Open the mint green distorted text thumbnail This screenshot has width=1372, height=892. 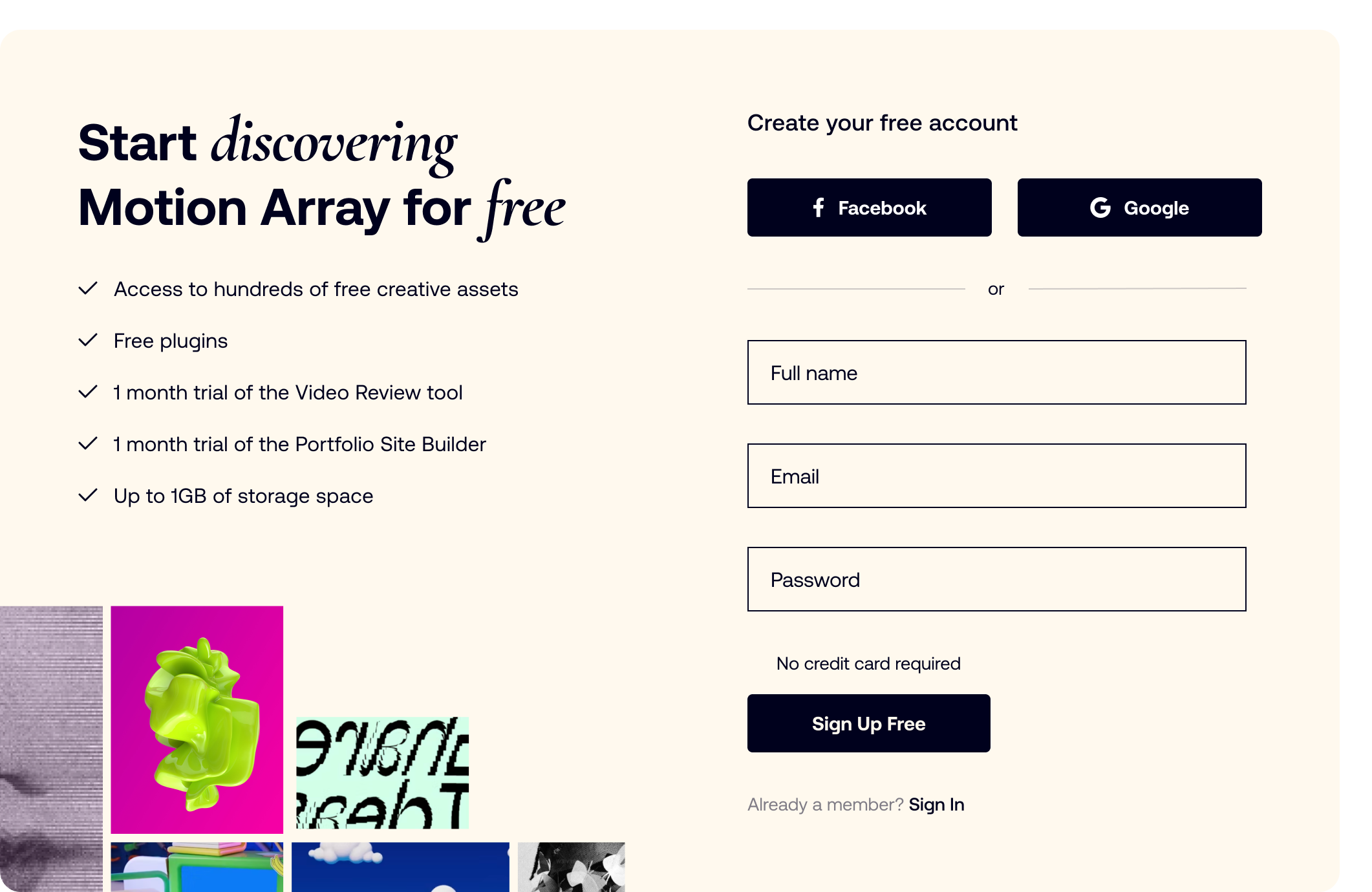coord(382,773)
